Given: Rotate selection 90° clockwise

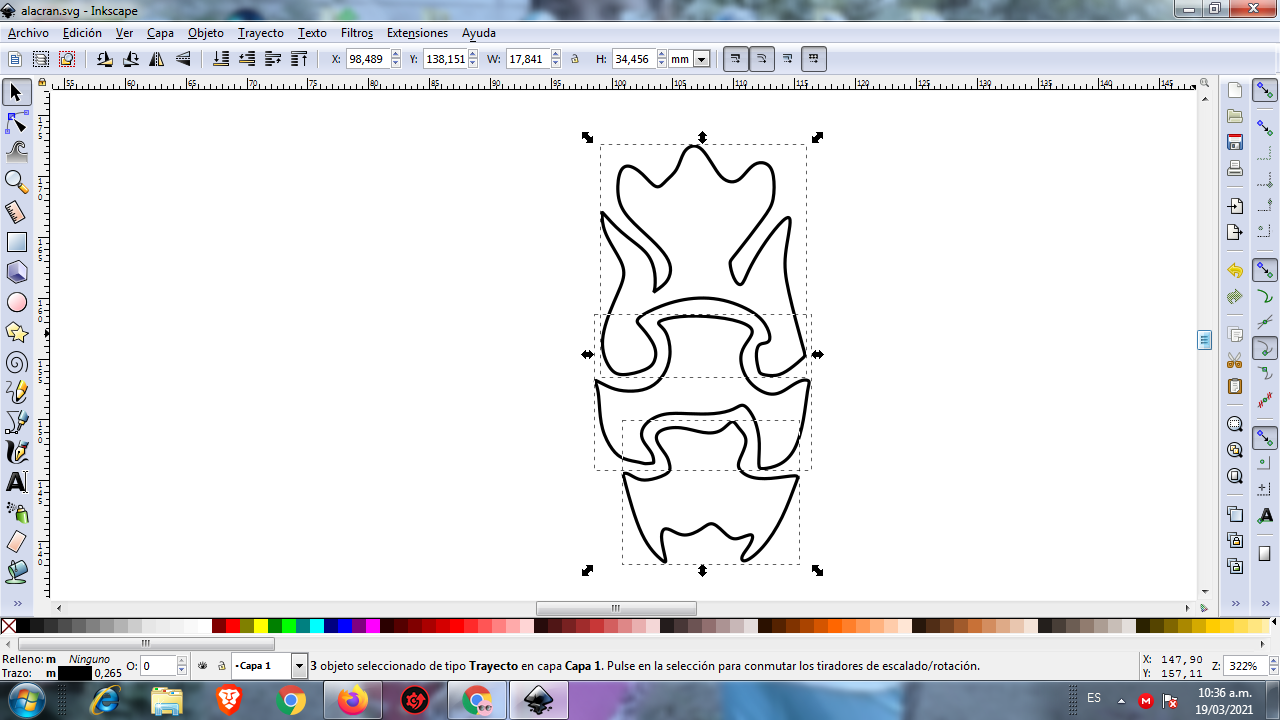Looking at the screenshot, I should 131,59.
